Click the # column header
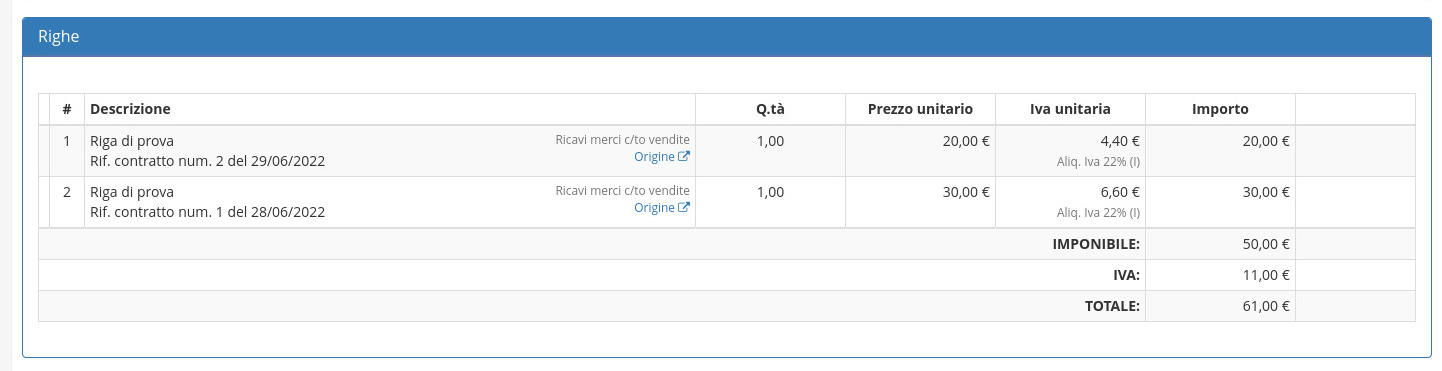The image size is (1442, 371). (x=67, y=109)
